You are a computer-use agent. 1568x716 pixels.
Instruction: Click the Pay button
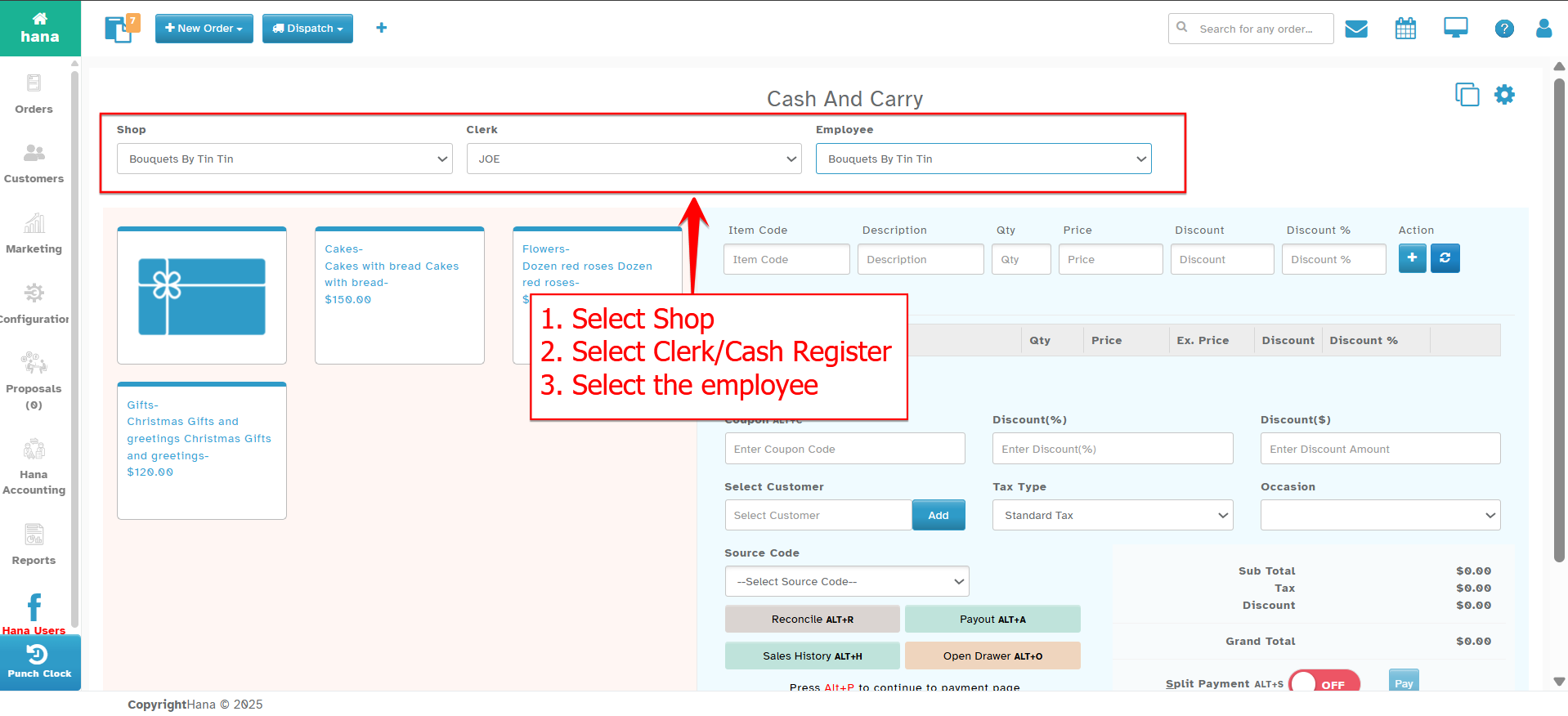click(1404, 681)
